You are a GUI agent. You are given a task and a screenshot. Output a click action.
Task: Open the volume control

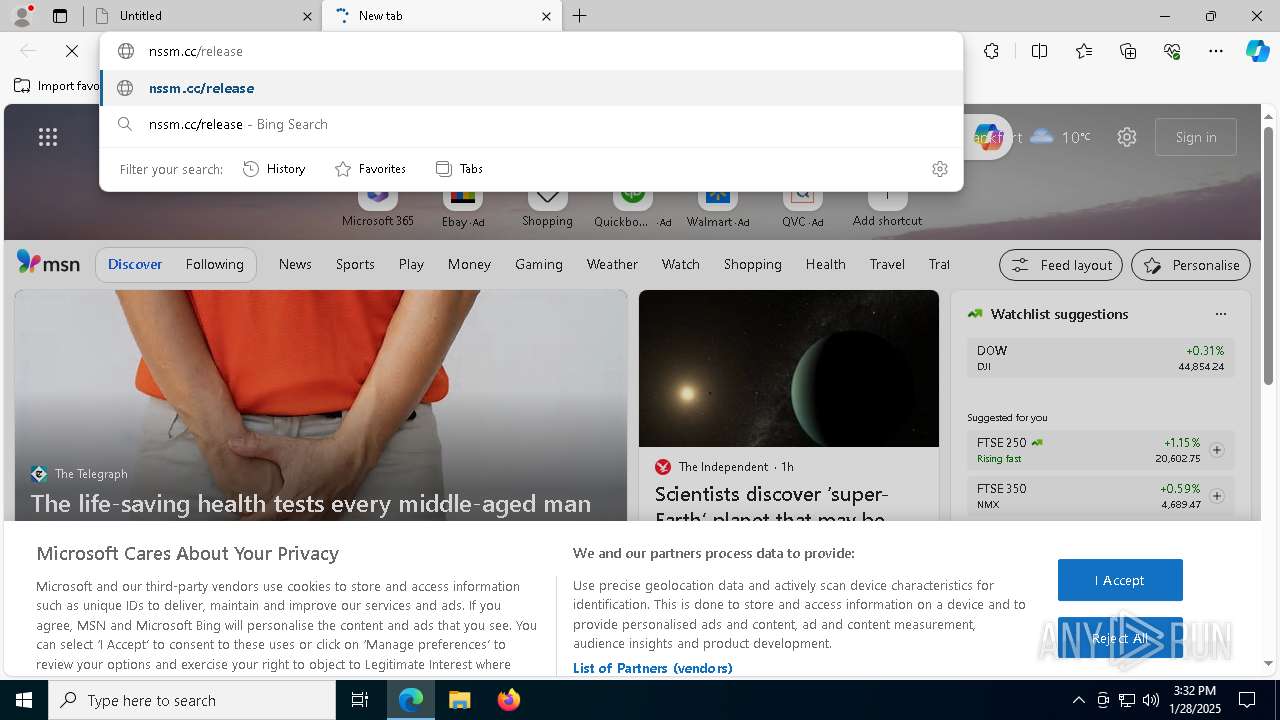point(1151,700)
